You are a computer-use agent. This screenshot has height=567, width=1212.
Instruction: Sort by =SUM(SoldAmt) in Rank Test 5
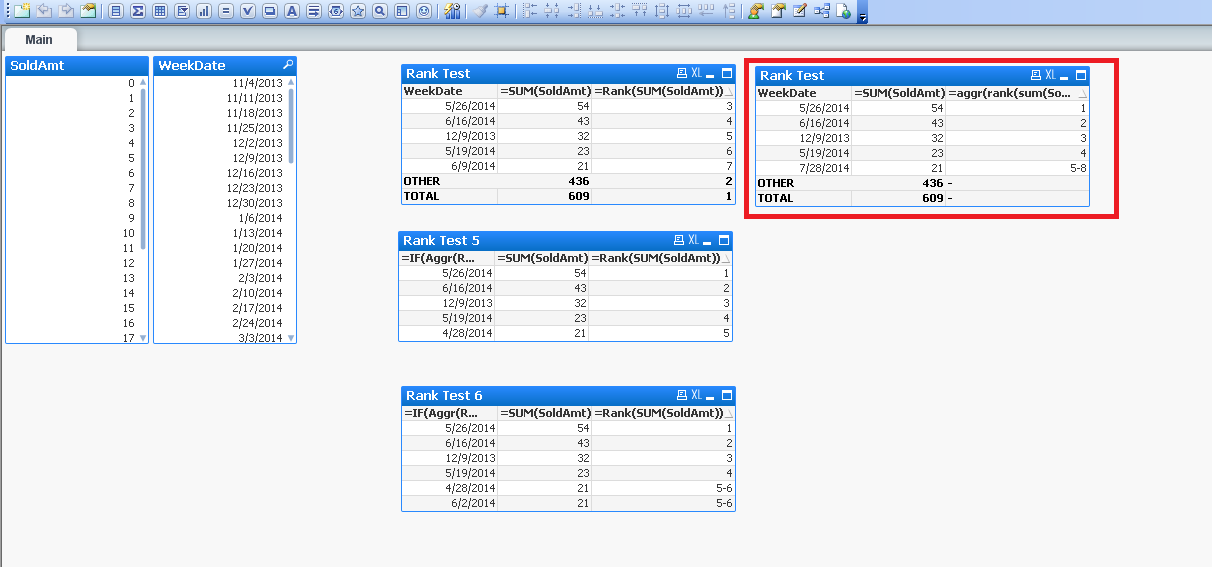point(543,258)
